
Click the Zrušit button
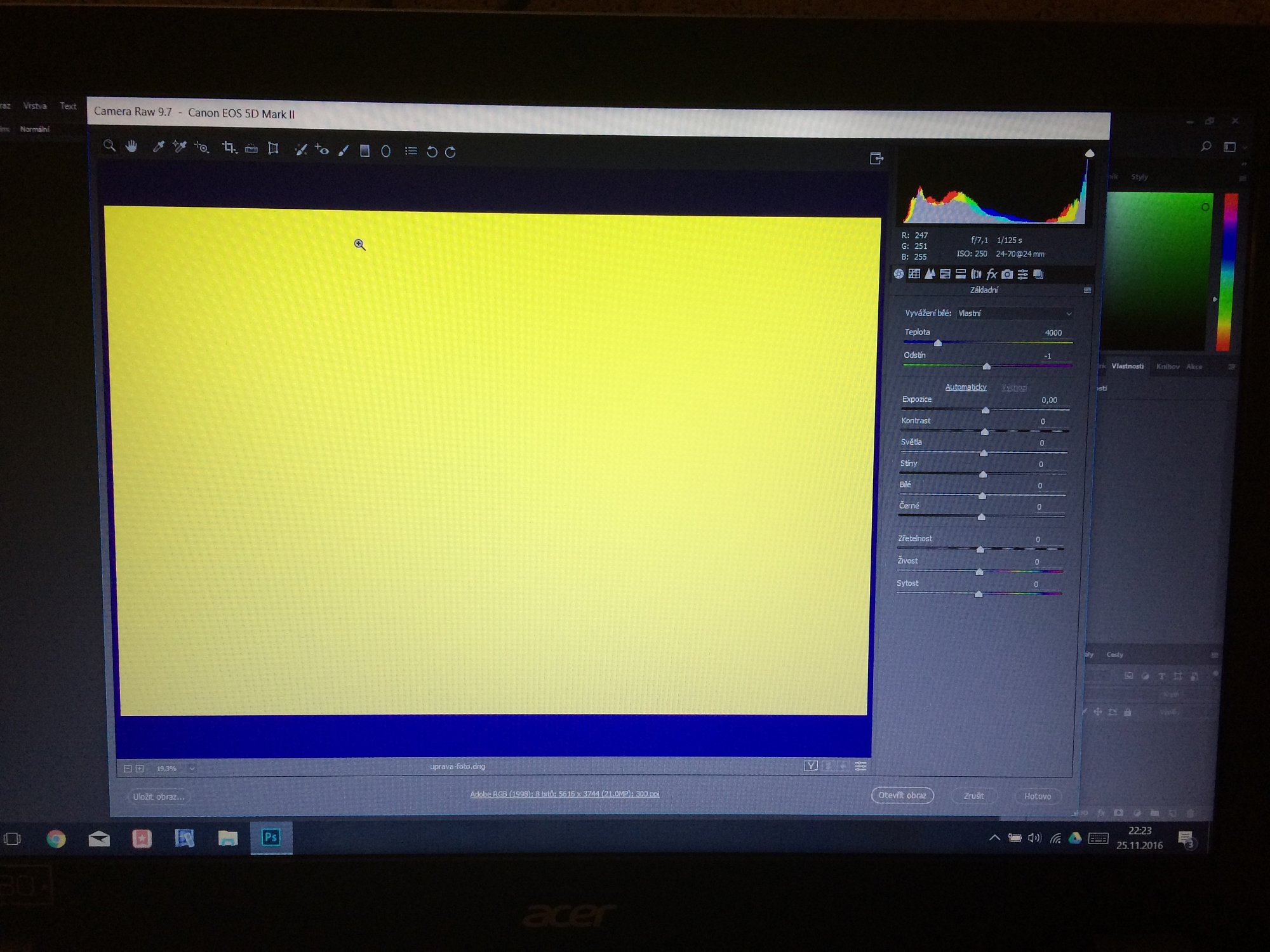(x=973, y=796)
